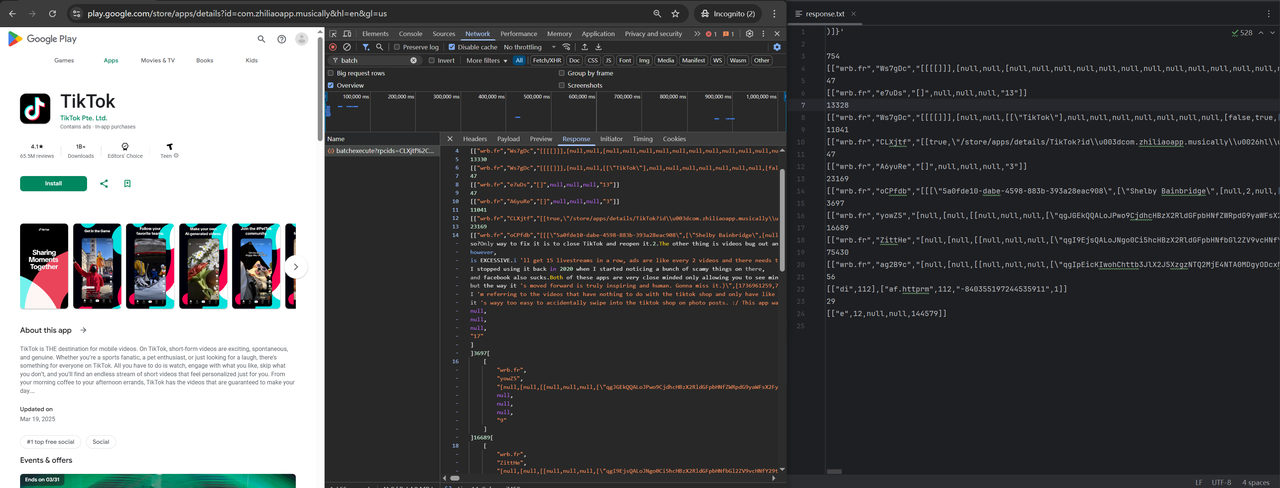Open Network panel settings blue gear
1280x488 pixels.
pos(777,47)
